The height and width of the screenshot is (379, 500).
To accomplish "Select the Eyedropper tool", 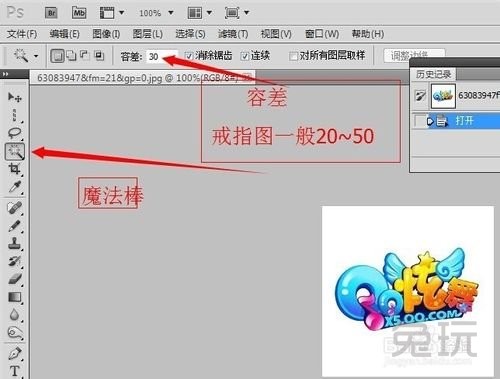I will pos(14,187).
